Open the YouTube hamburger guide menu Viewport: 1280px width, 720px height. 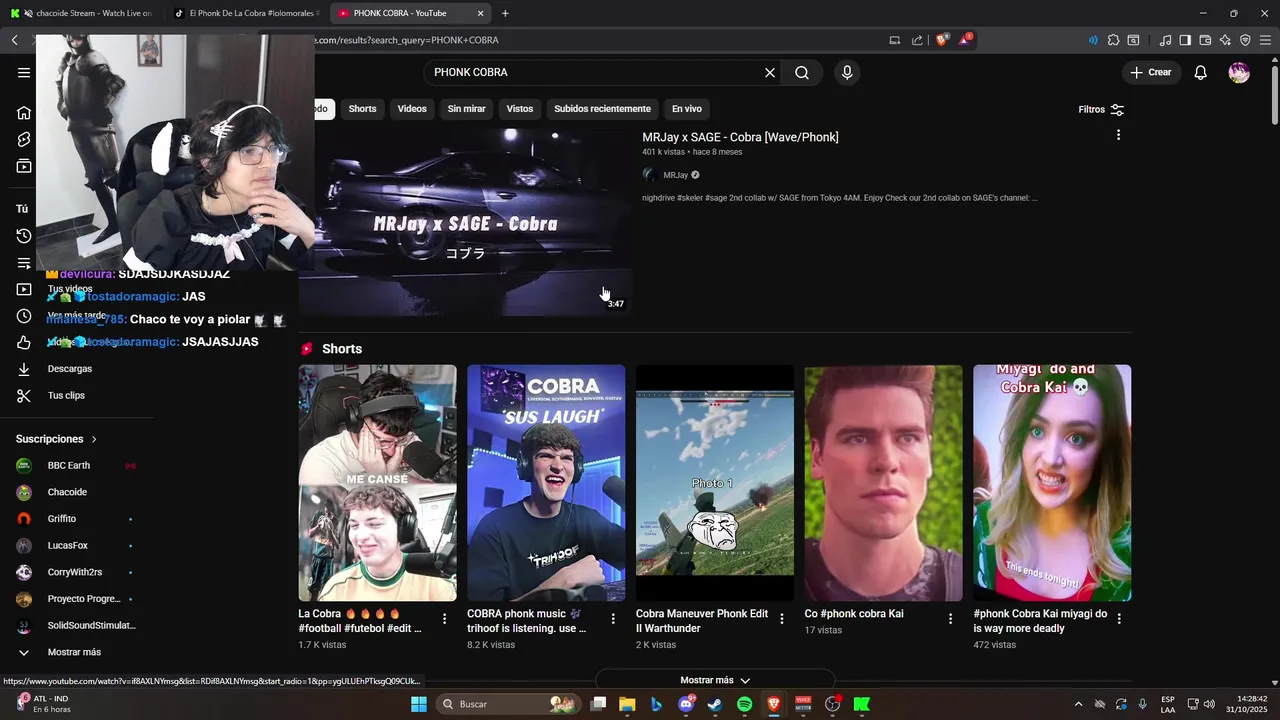coord(24,72)
